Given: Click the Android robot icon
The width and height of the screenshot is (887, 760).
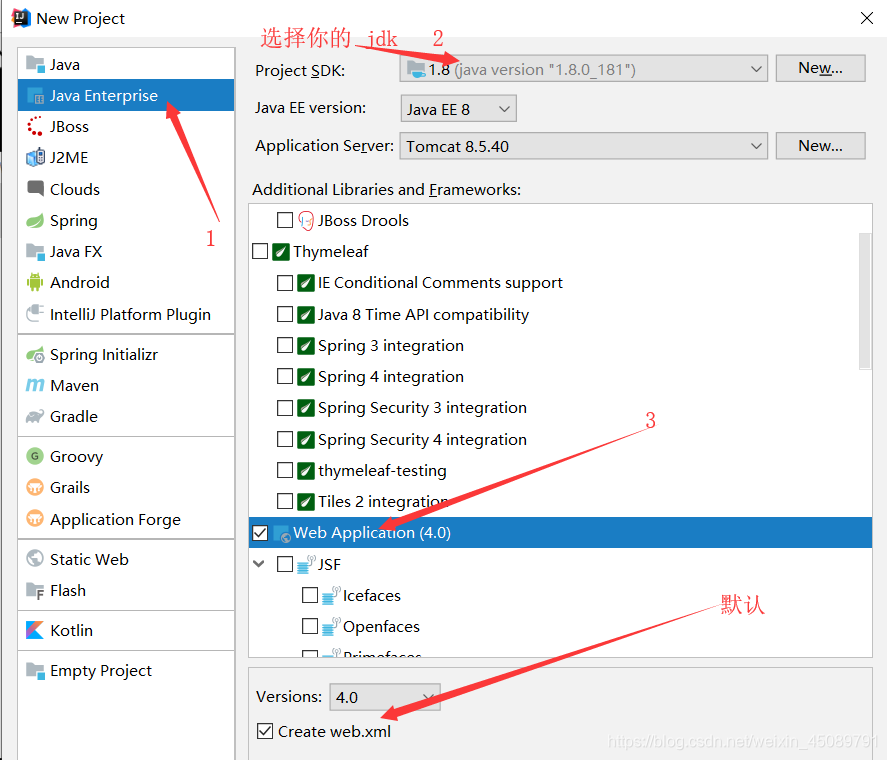Looking at the screenshot, I should click(x=35, y=282).
